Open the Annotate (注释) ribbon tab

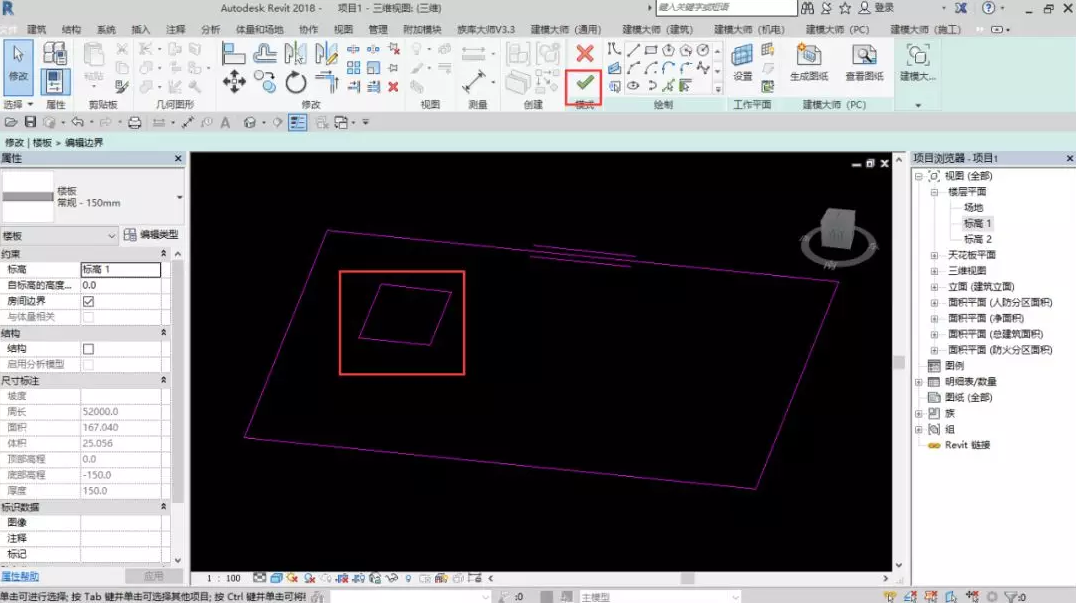(x=176, y=29)
